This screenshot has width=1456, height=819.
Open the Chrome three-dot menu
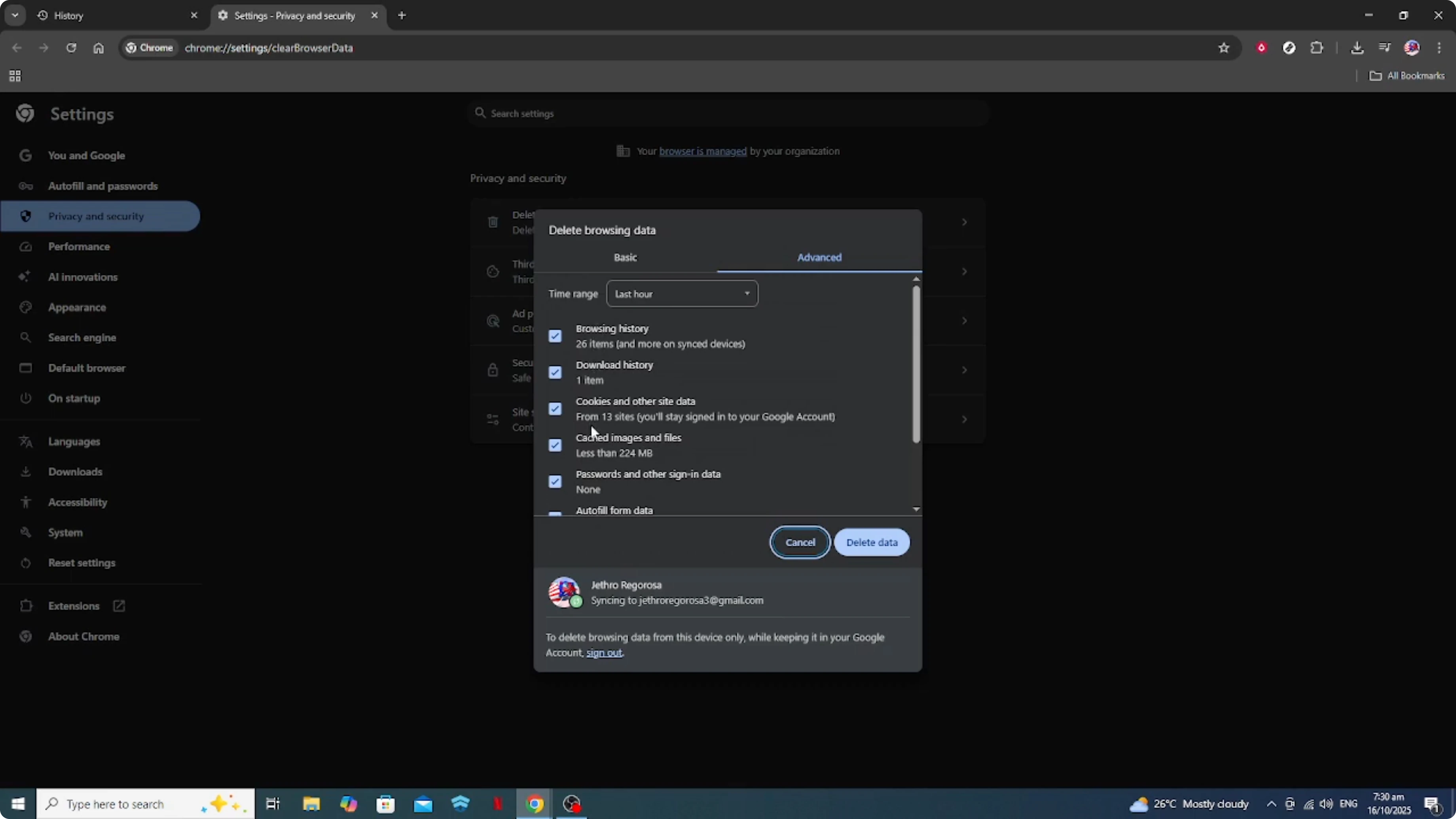tap(1439, 48)
